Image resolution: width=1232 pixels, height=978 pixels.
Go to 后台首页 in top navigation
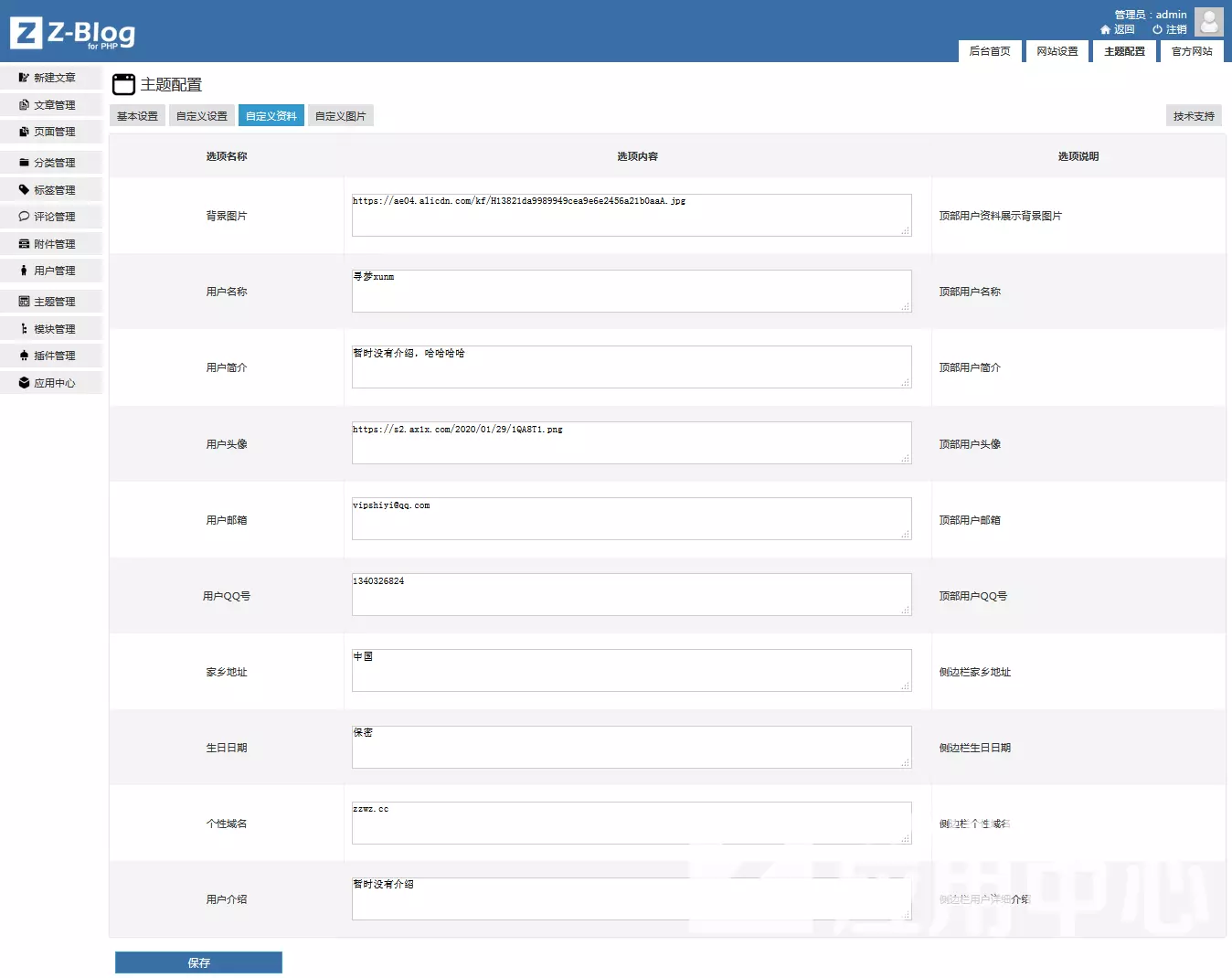(x=990, y=51)
